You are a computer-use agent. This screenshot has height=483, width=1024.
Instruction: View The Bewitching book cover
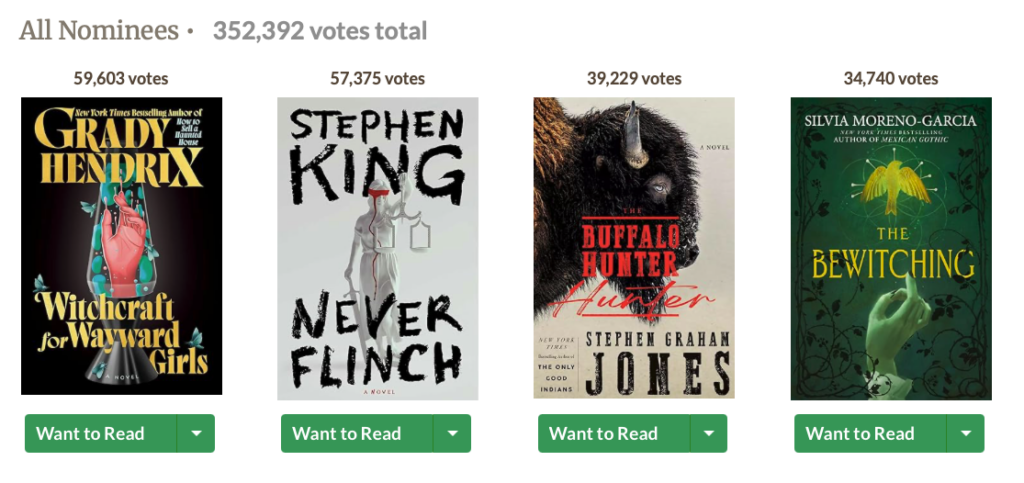coord(890,248)
